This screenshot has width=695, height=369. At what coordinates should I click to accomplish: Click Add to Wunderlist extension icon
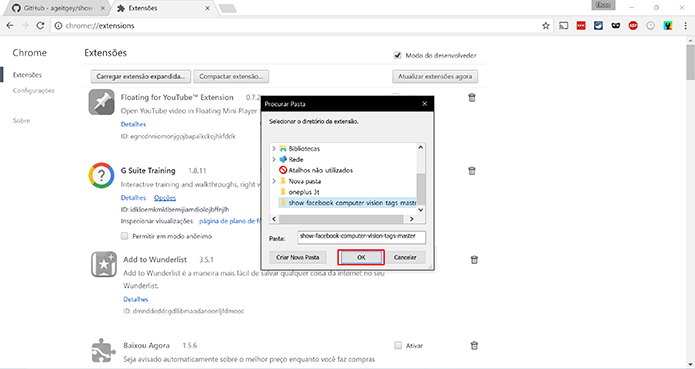pos(104,264)
